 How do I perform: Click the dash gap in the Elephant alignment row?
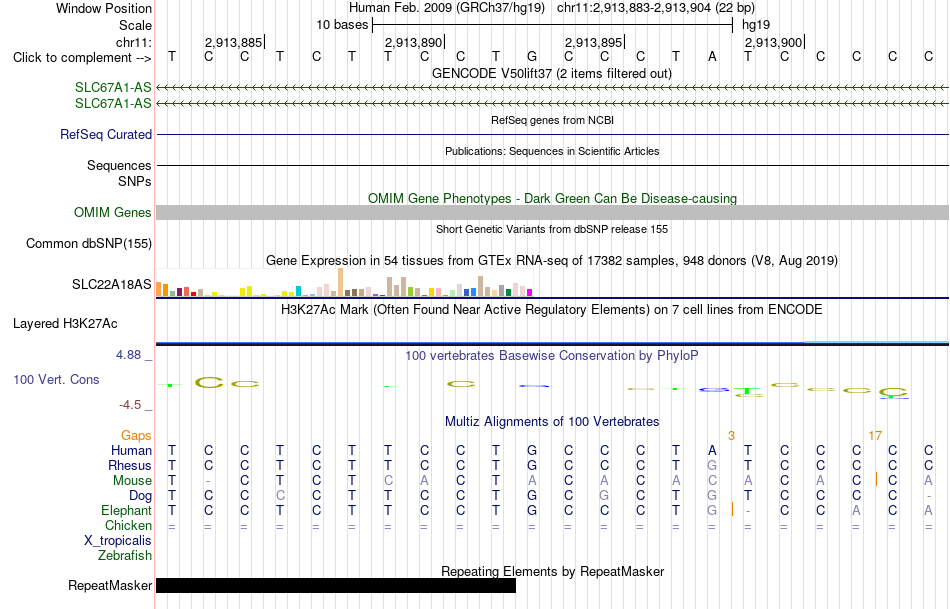(x=748, y=511)
